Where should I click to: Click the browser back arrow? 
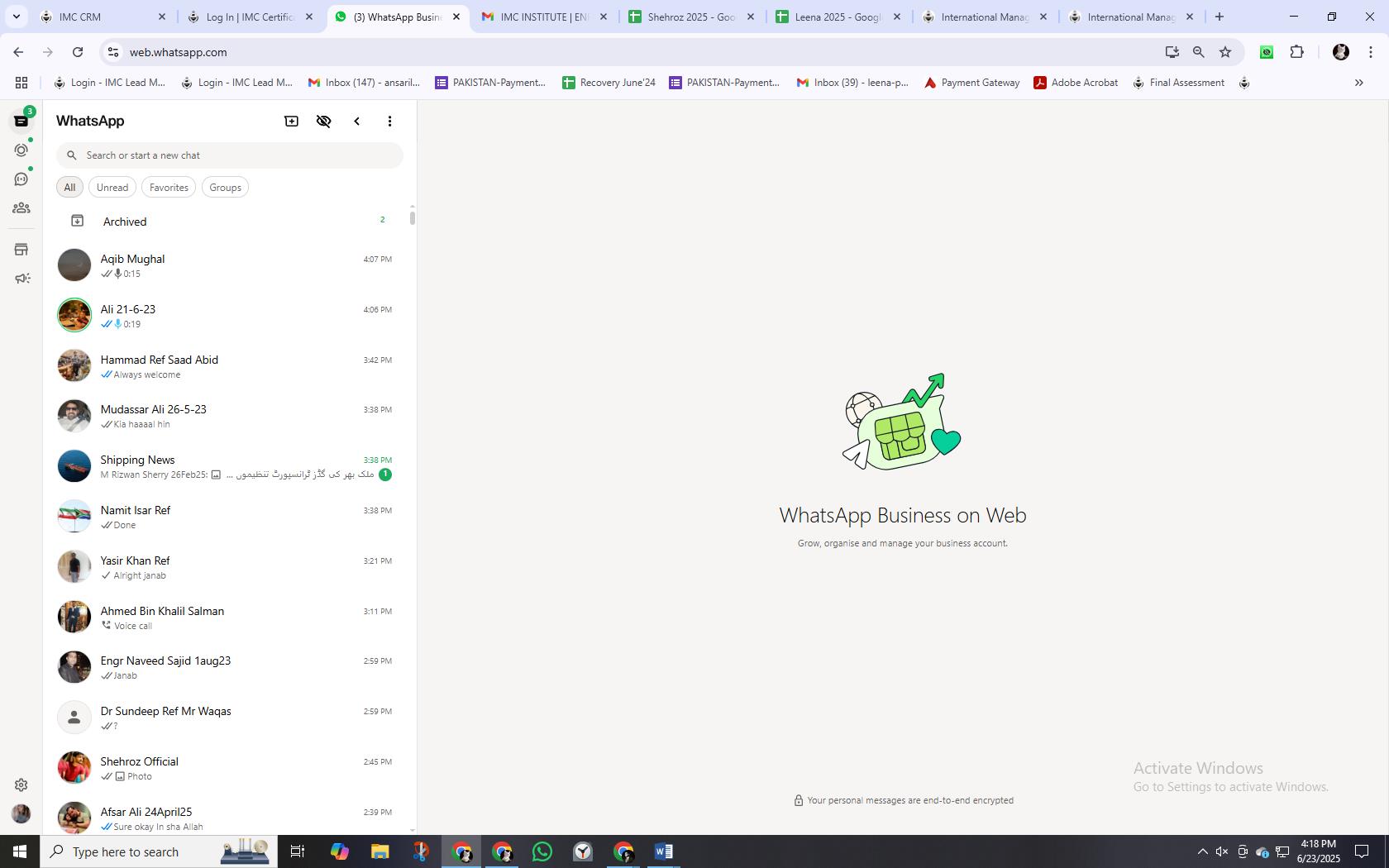tap(18, 52)
